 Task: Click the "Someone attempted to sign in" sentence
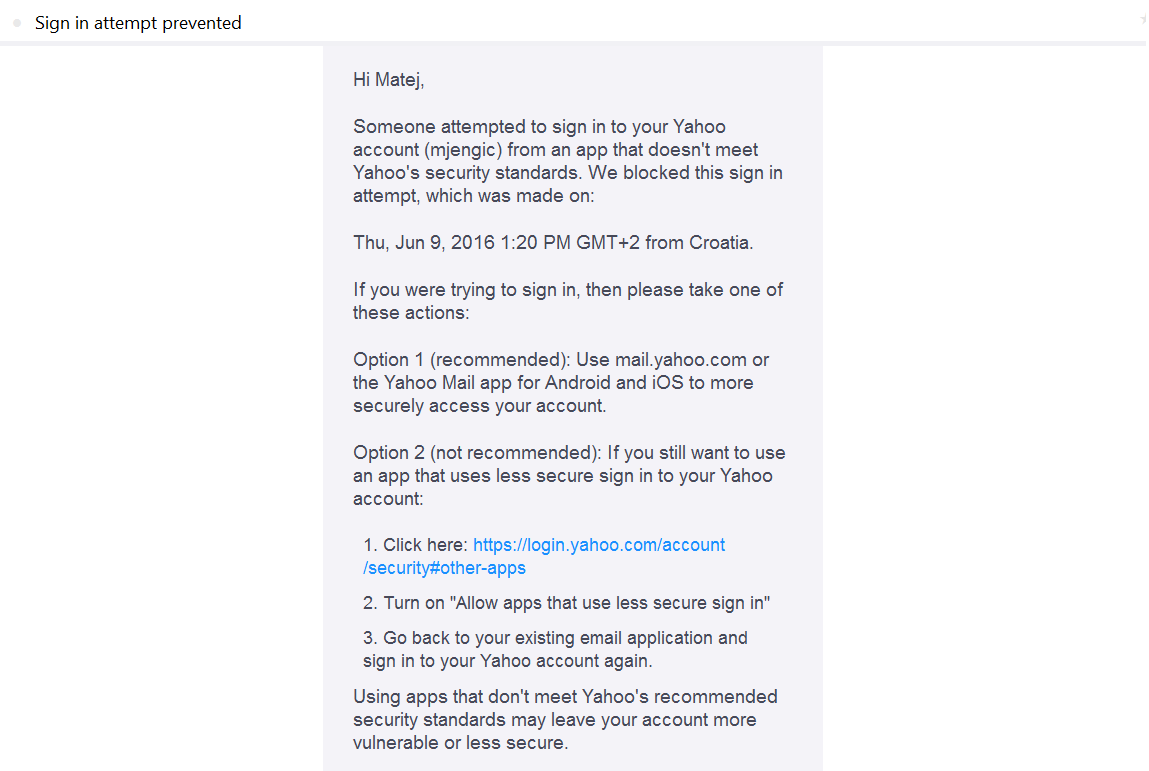(568, 161)
